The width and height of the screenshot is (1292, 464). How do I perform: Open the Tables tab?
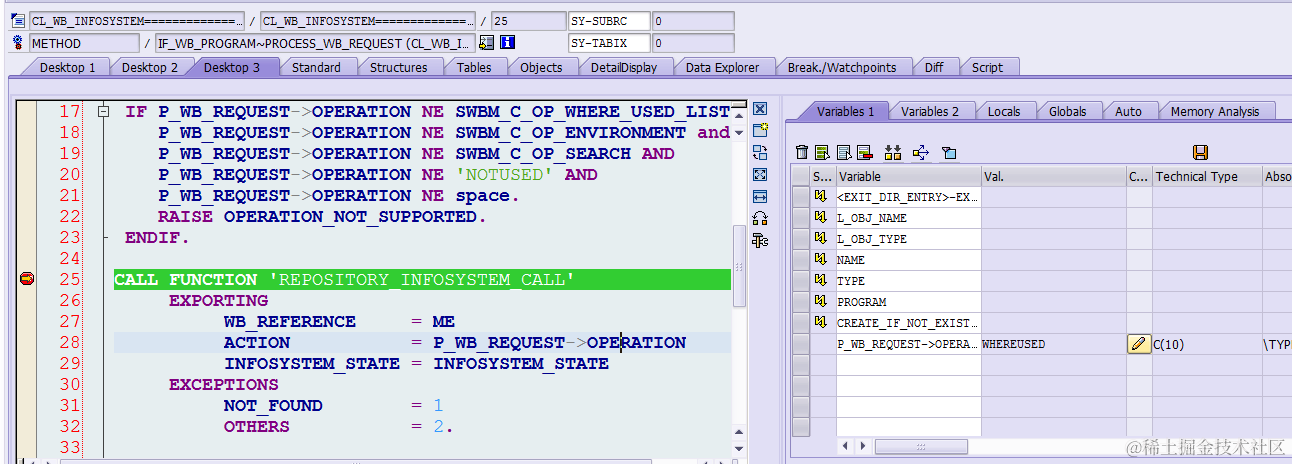click(474, 67)
